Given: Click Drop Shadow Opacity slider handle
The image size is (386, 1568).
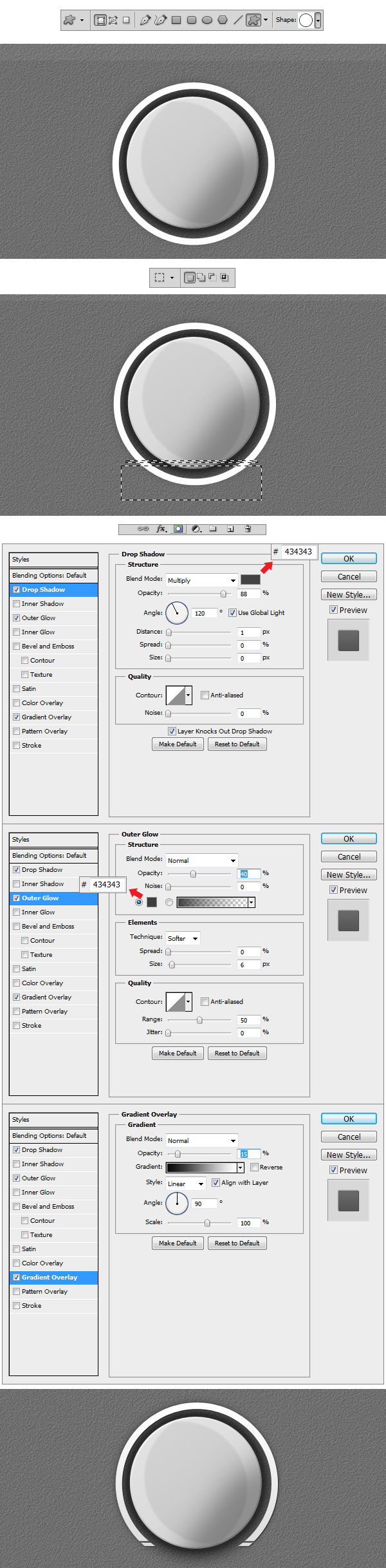Looking at the screenshot, I should (223, 594).
